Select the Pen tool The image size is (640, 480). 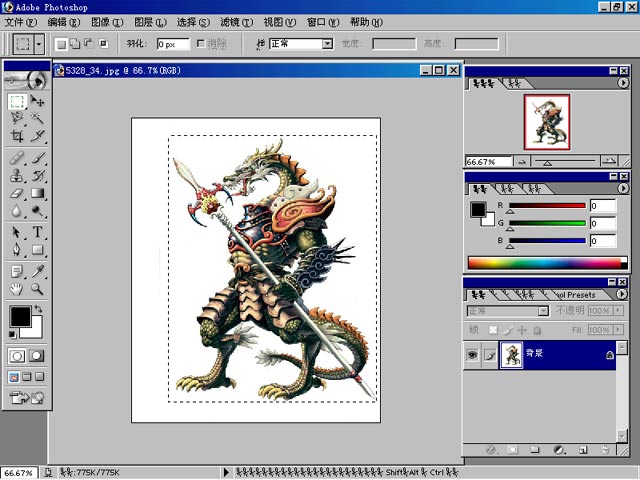tap(17, 249)
